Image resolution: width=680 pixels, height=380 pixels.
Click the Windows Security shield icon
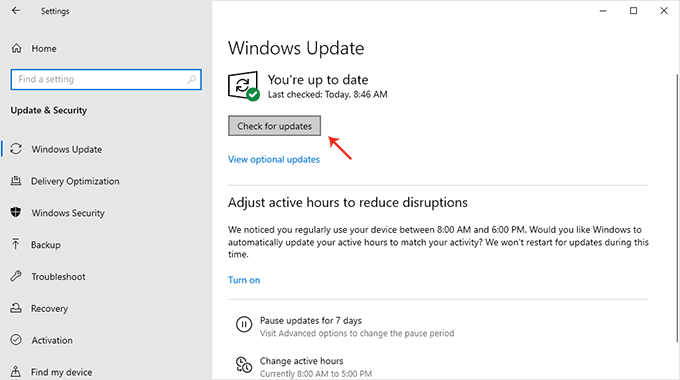16,213
